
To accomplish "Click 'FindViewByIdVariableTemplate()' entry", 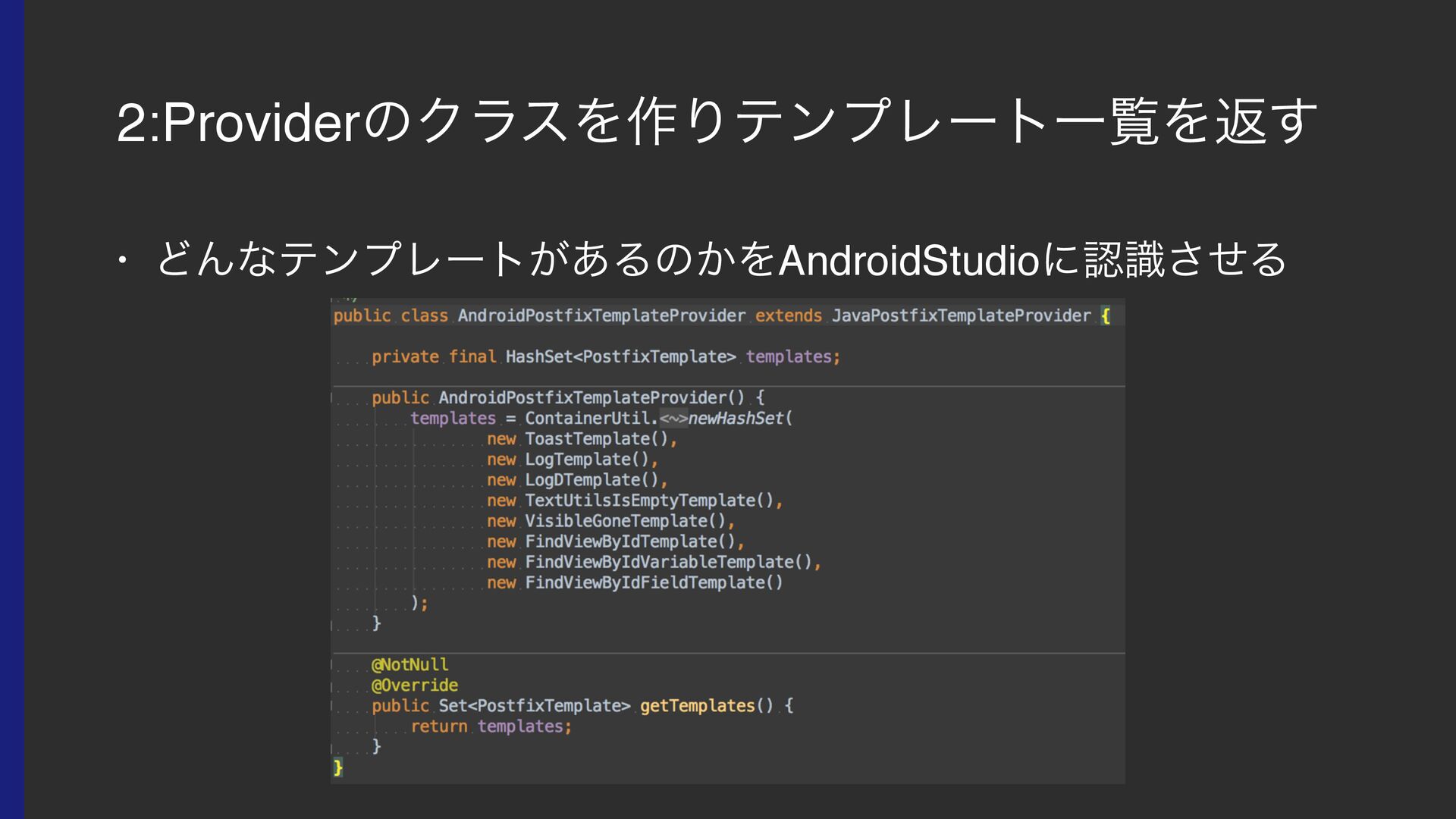I will tap(669, 561).
